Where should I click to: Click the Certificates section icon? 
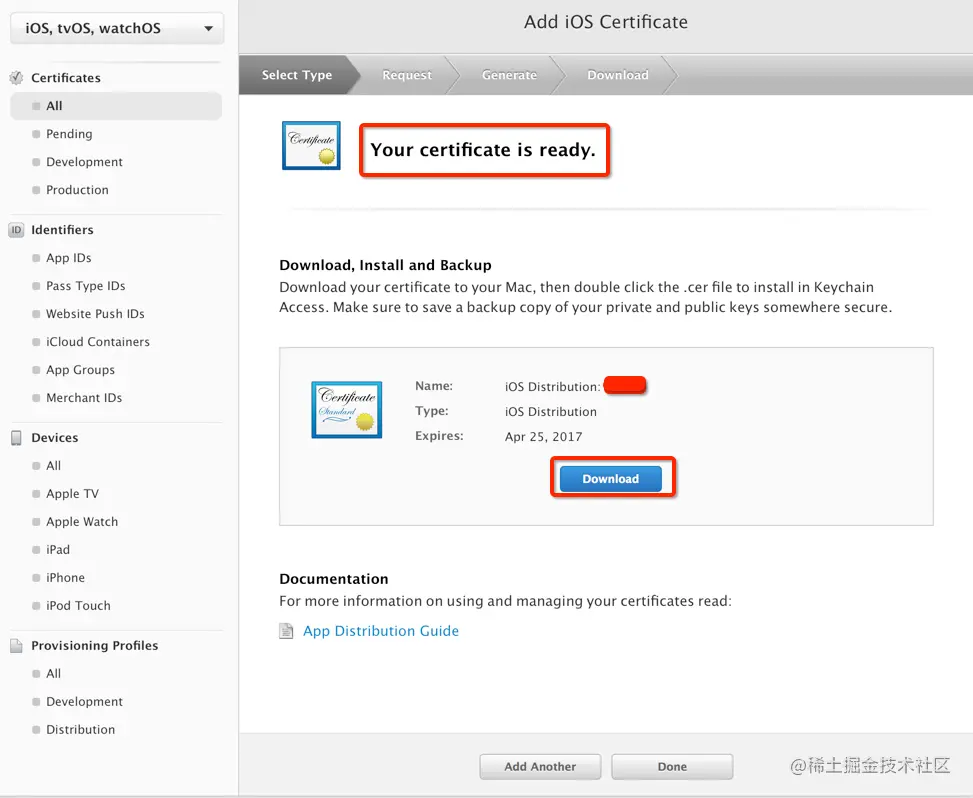pyautogui.click(x=17, y=78)
